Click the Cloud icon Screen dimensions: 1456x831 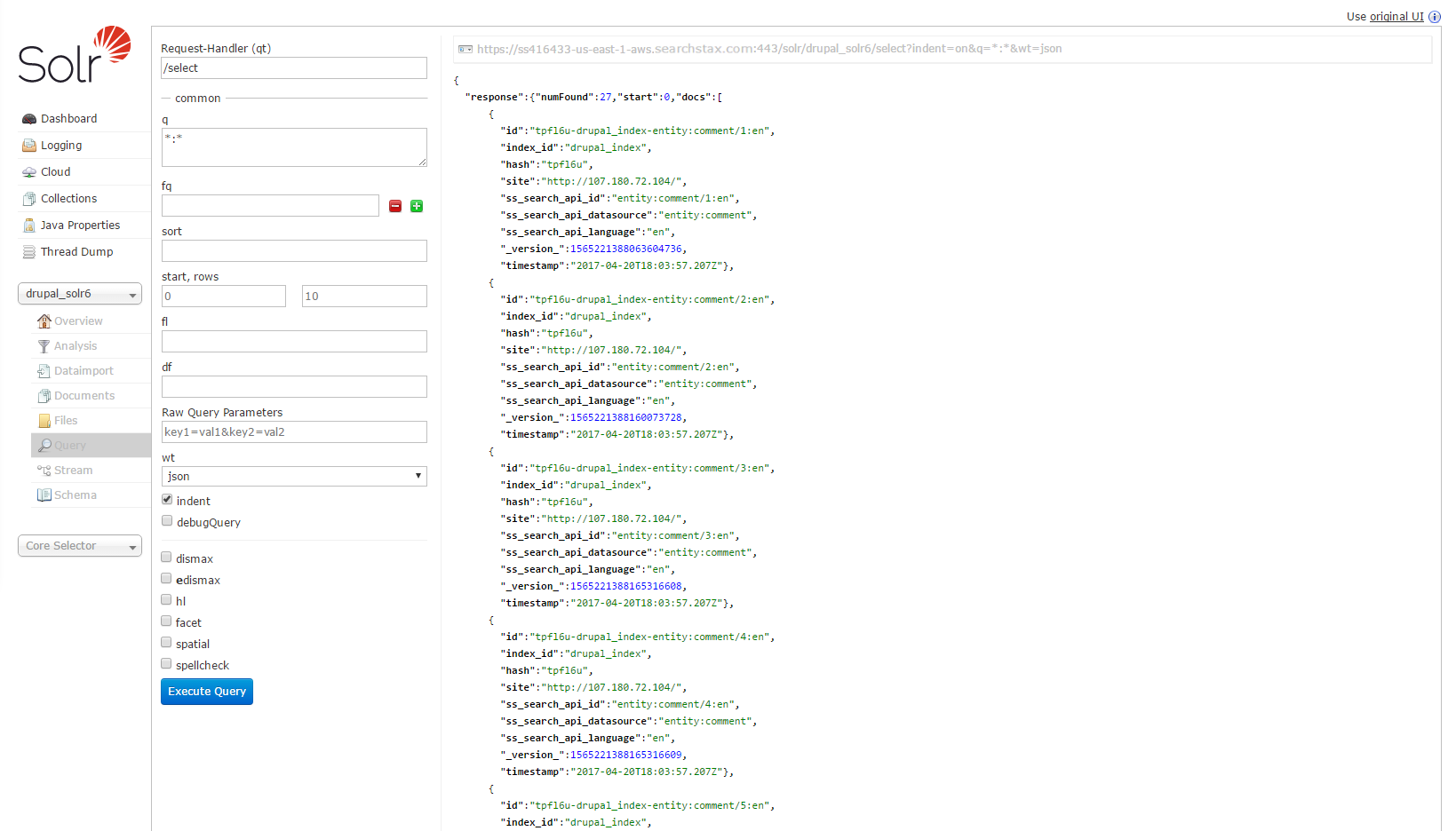[x=29, y=172]
